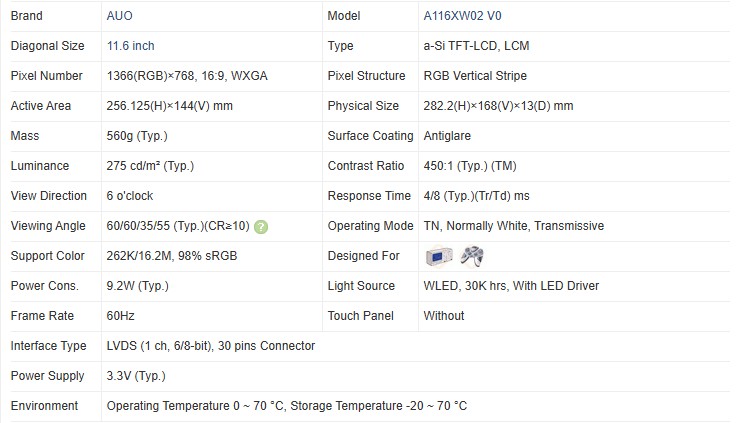The width and height of the screenshot is (738, 423).
Task: Click the industrial monitor Designed For icon
Action: [439, 256]
